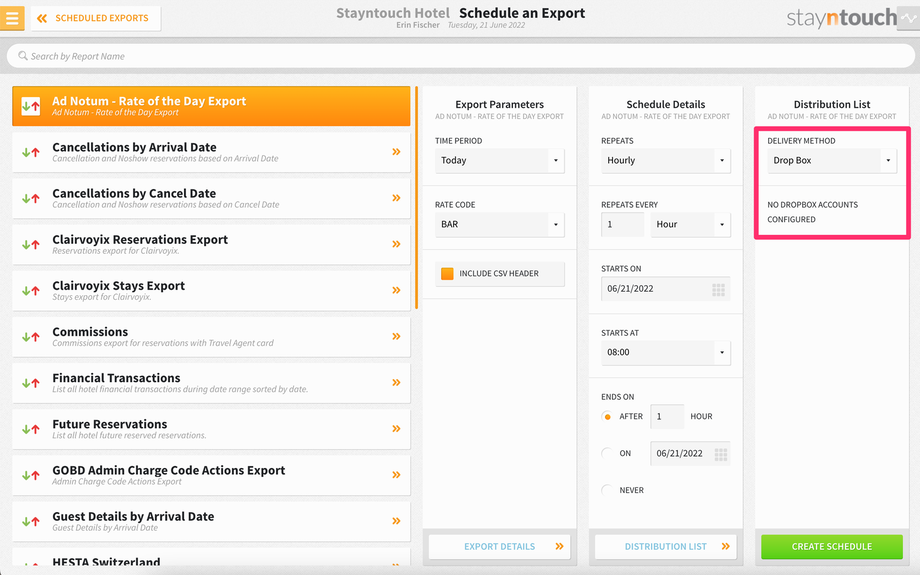The width and height of the screenshot is (920, 575).
Task: Open Future Reservations export
Action: click(211, 429)
